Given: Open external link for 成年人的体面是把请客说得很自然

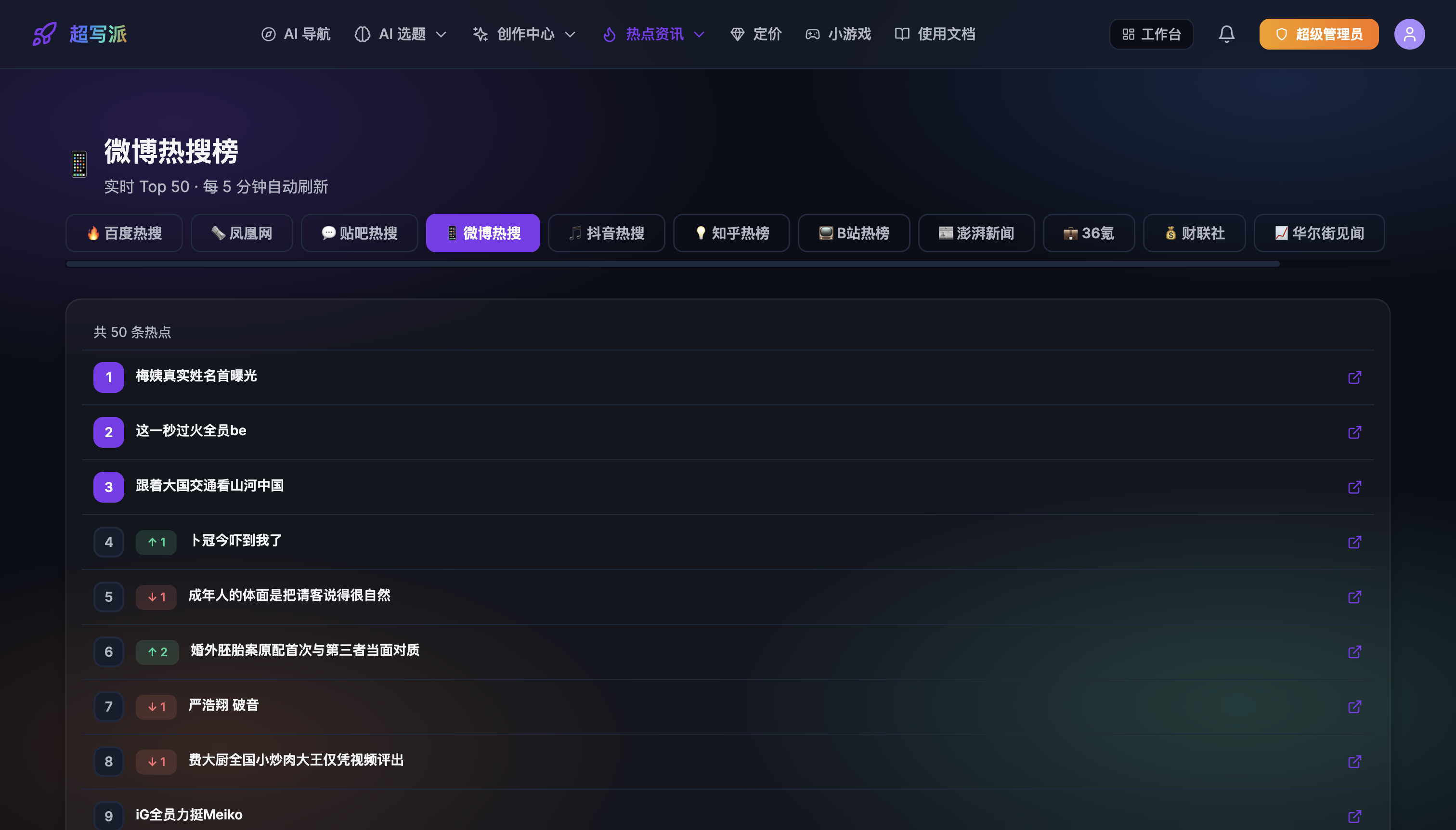Looking at the screenshot, I should tap(1354, 597).
